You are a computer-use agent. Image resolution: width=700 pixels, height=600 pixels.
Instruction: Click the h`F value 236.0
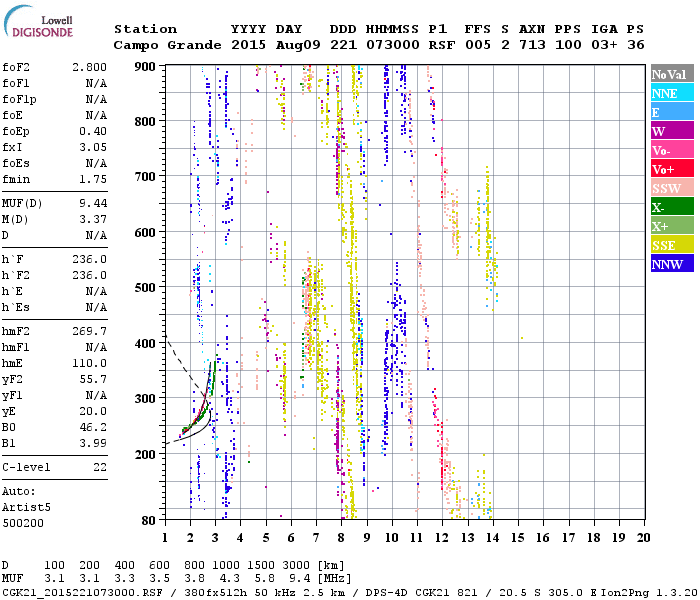(x=89, y=259)
